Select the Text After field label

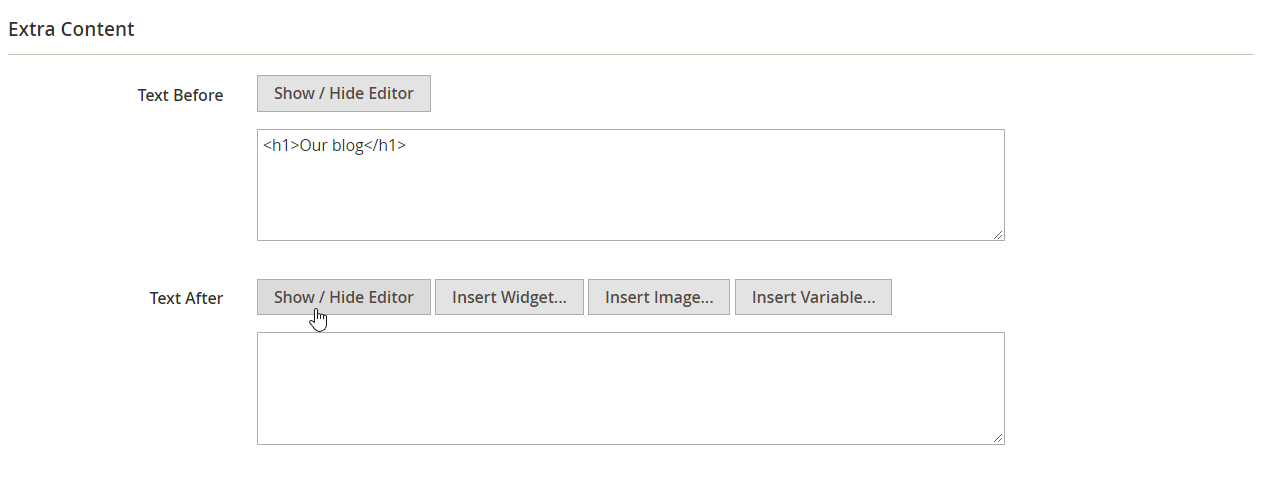click(186, 298)
